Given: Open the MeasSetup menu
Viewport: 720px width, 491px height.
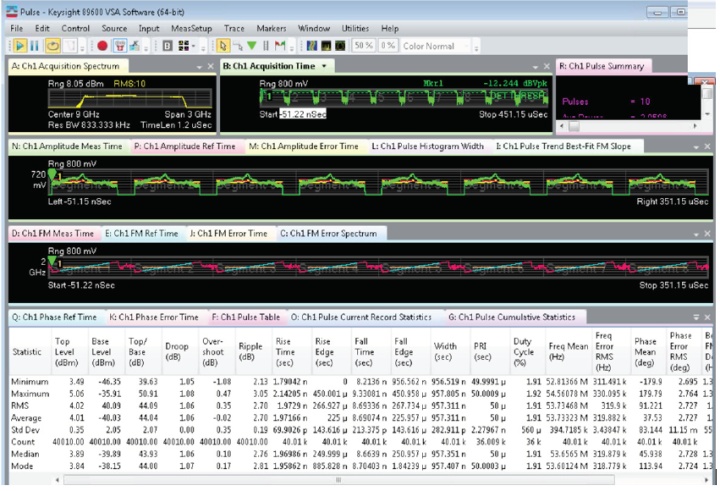Looking at the screenshot, I should point(191,28).
